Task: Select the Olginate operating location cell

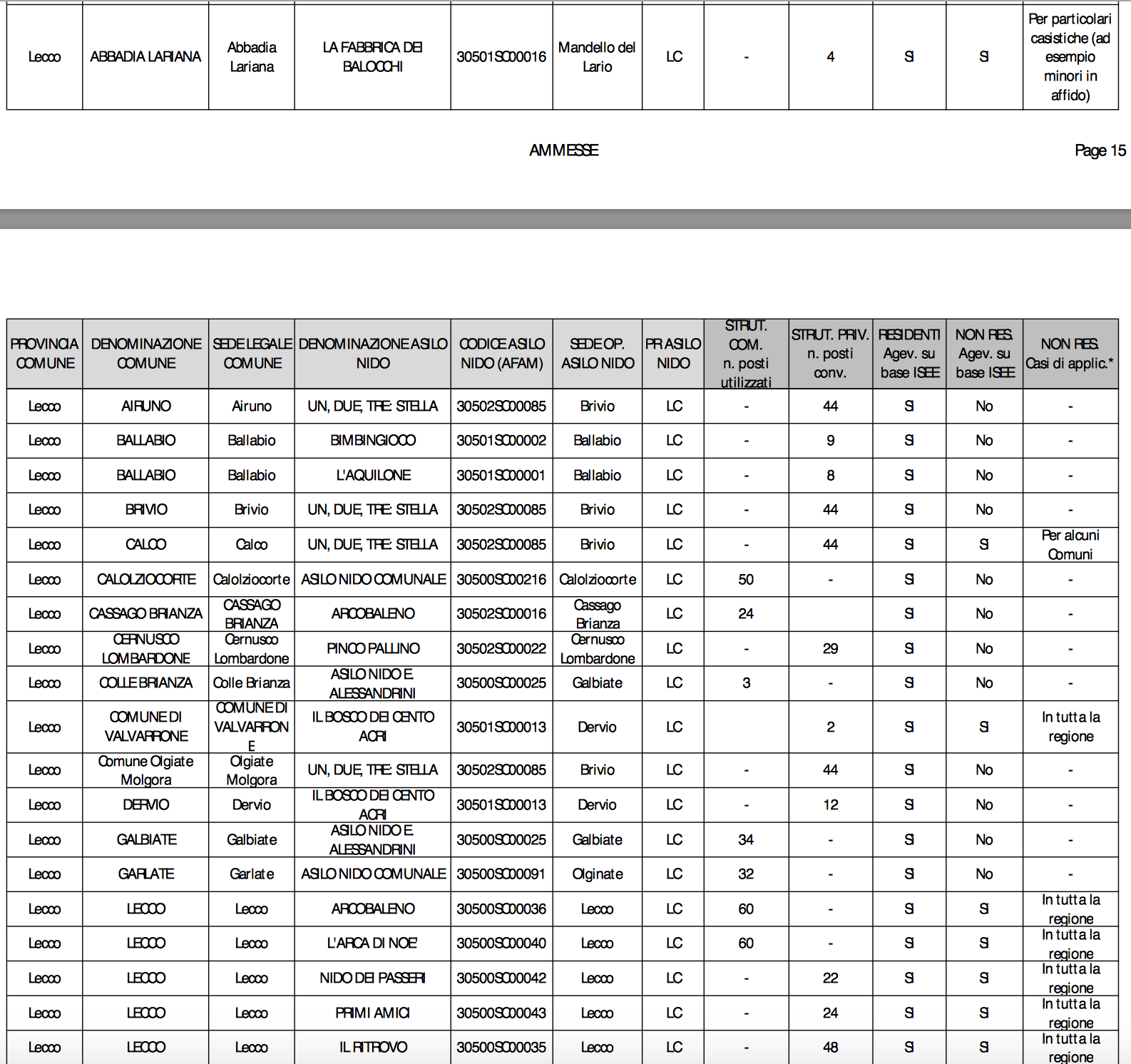Action: [597, 874]
